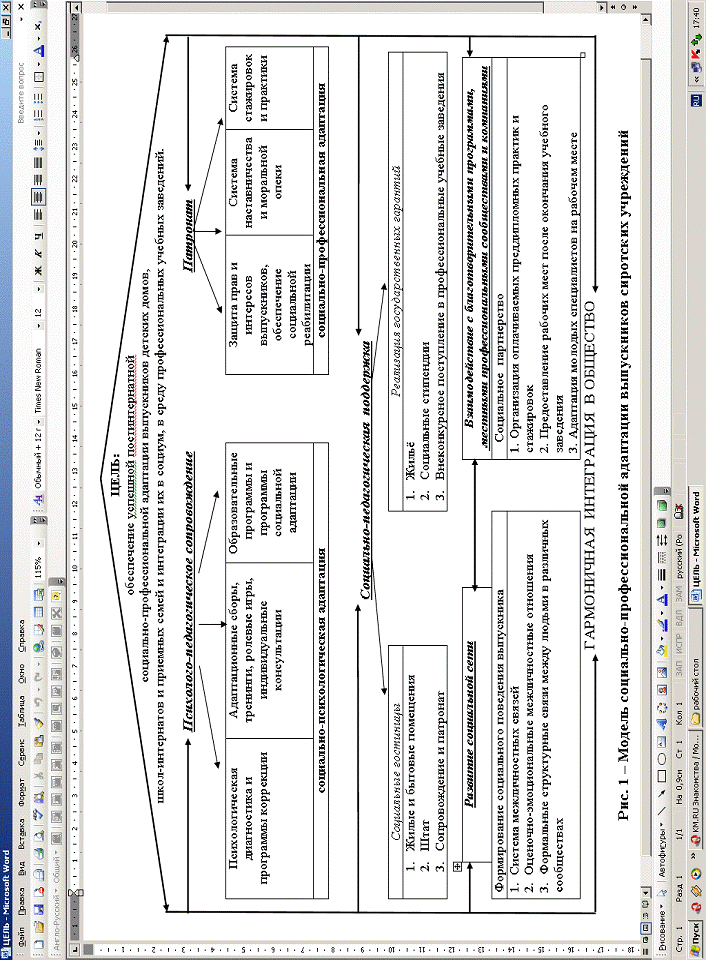This screenshot has width=706, height=960.
Task: Click the RU language indicator in the tray
Action: 696,100
